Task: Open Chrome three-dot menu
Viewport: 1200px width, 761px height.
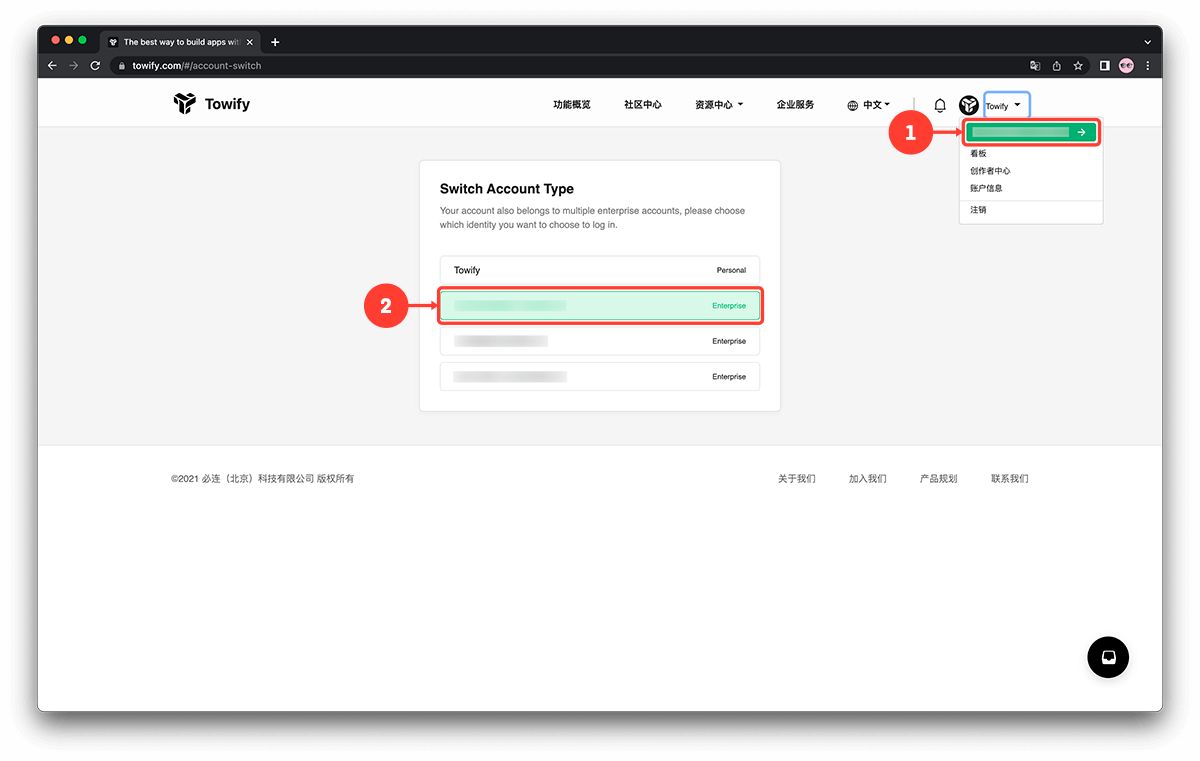Action: click(x=1148, y=66)
